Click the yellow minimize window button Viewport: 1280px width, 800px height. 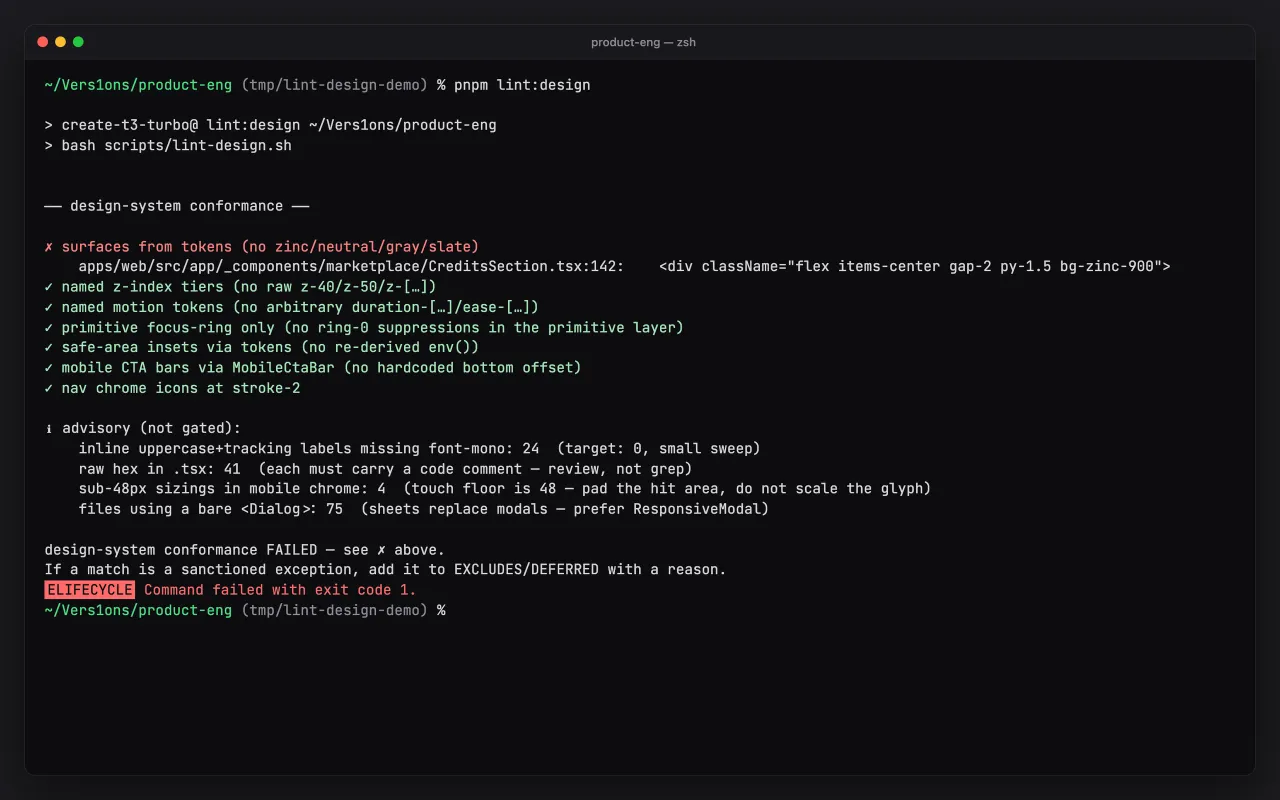coord(60,42)
